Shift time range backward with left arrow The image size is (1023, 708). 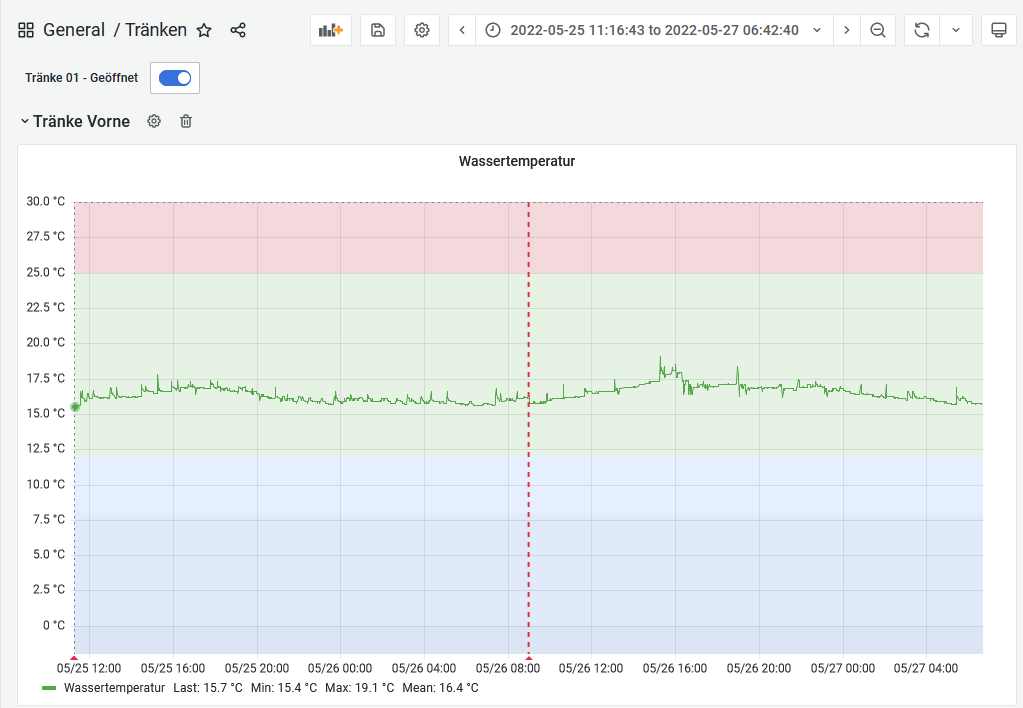coord(462,30)
